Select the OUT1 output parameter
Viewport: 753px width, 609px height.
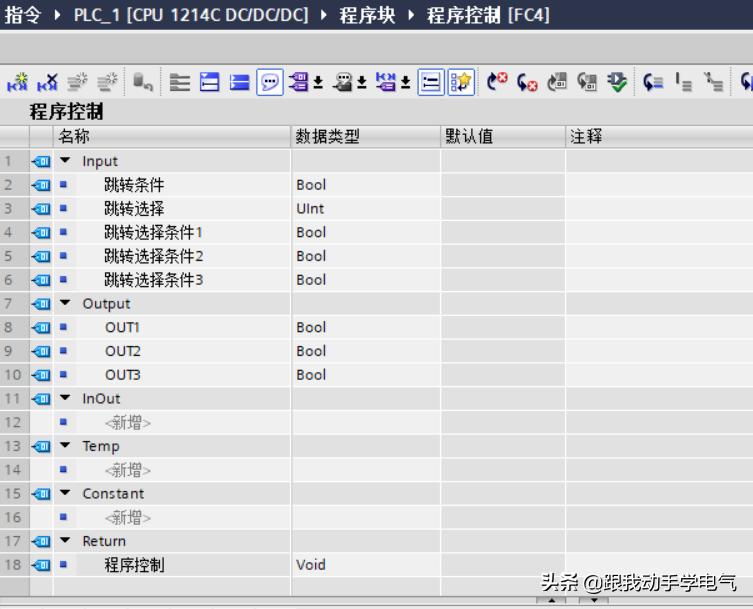pyautogui.click(x=122, y=328)
